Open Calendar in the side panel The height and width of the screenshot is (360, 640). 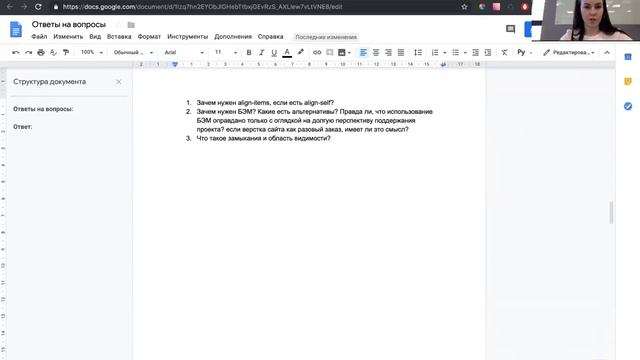click(628, 57)
